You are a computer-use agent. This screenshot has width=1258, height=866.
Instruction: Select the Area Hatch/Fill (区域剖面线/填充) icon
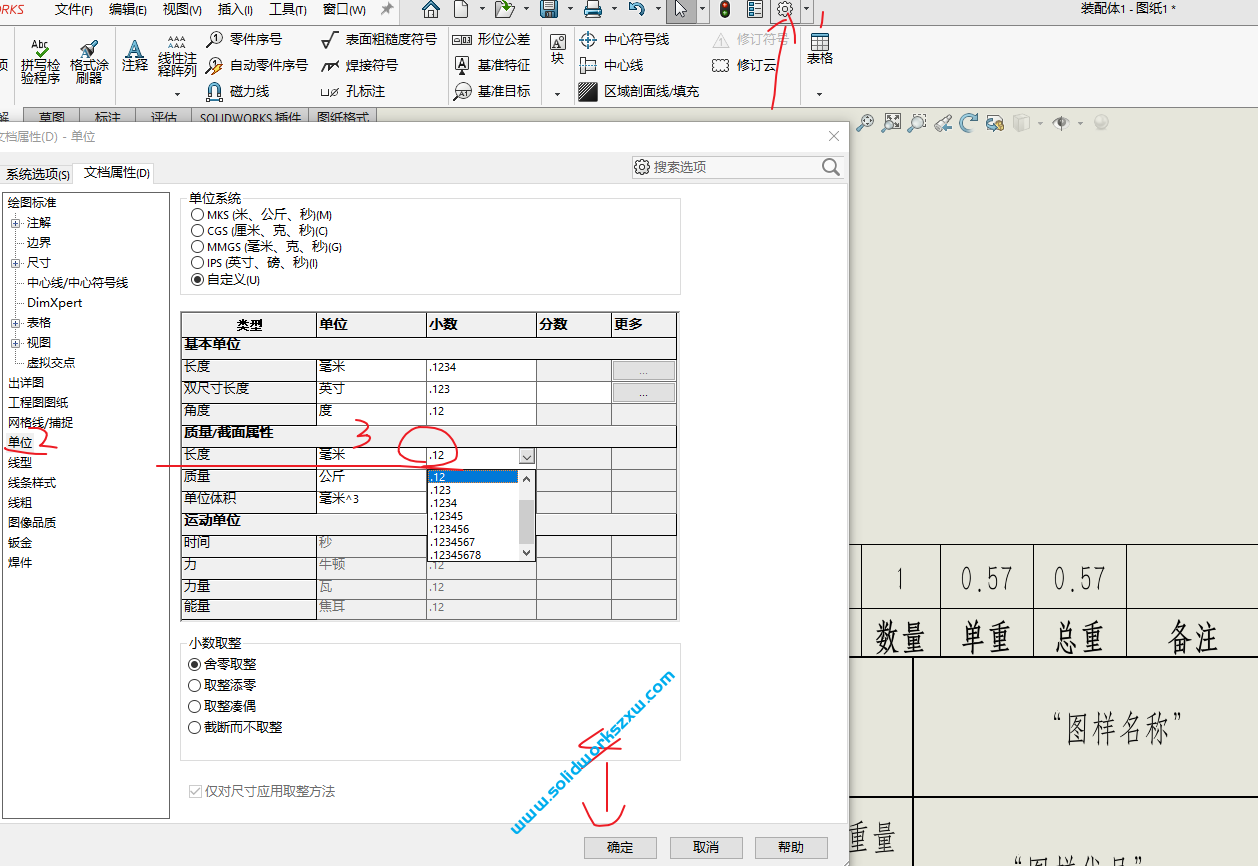589,92
